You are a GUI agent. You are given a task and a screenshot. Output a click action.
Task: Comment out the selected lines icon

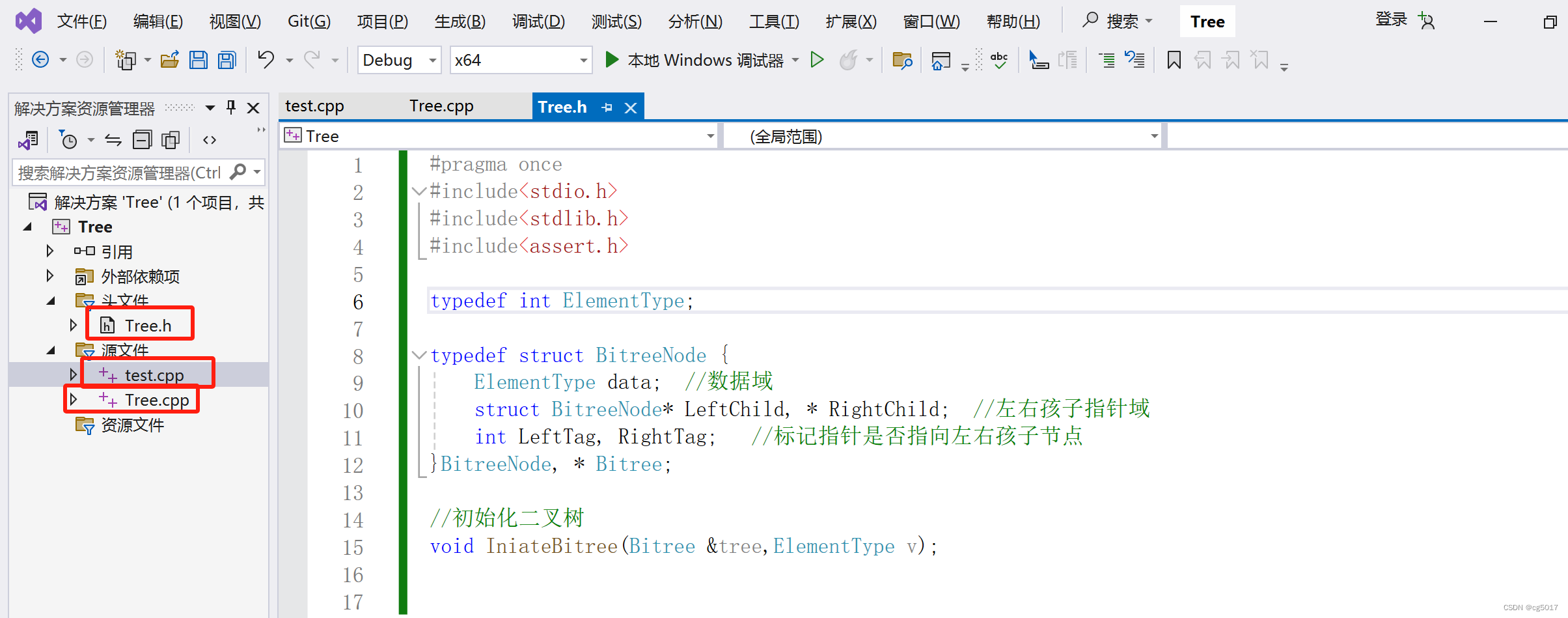point(1107,60)
